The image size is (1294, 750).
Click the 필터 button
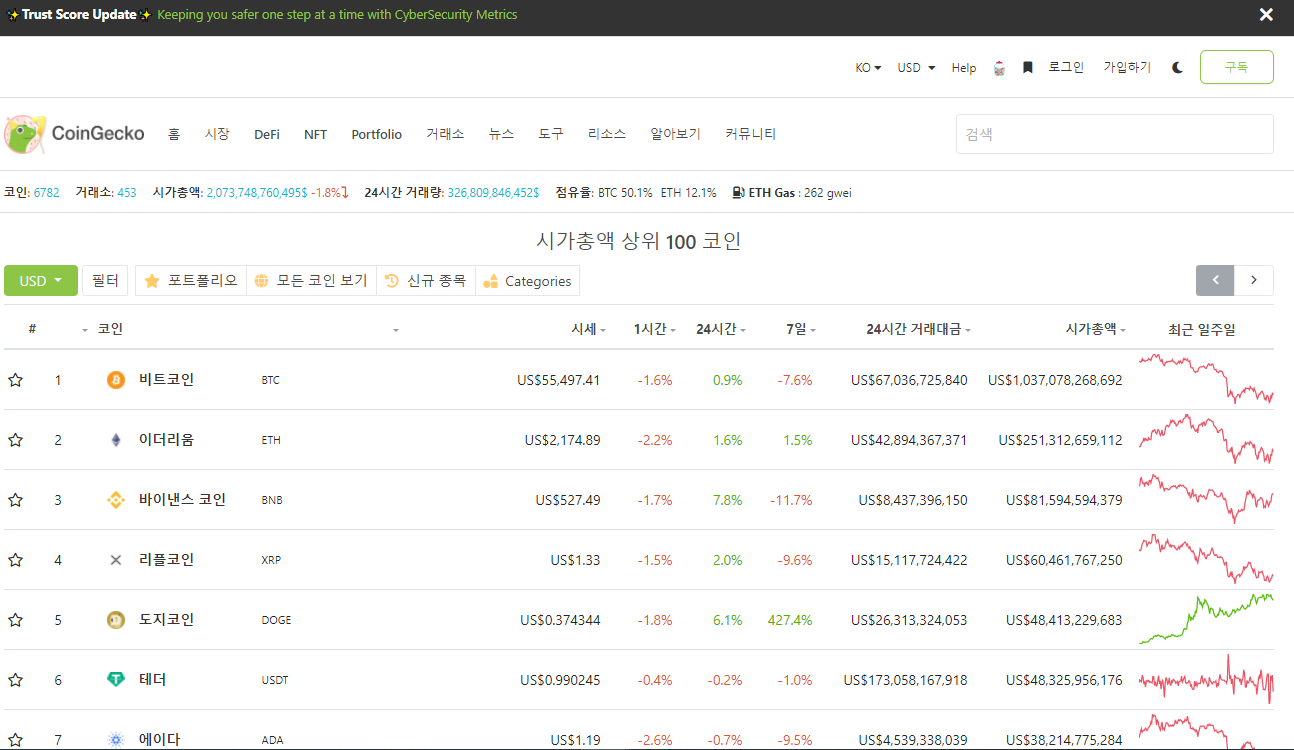click(105, 281)
